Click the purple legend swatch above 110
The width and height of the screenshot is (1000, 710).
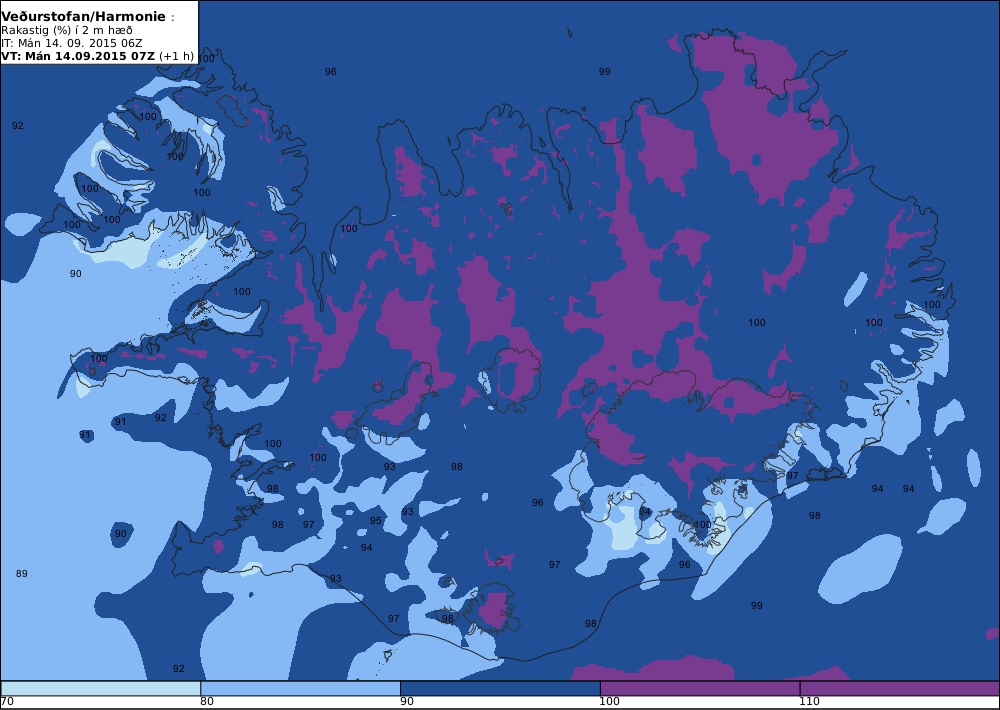900,688
